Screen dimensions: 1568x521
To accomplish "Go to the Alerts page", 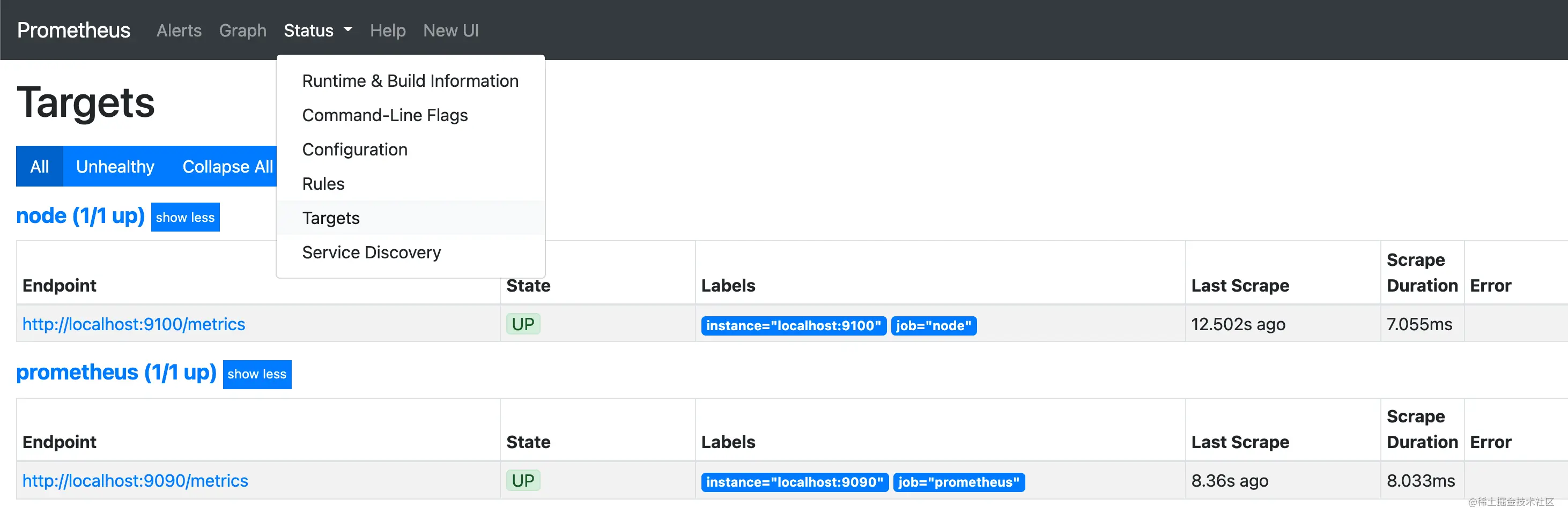I will pos(179,31).
